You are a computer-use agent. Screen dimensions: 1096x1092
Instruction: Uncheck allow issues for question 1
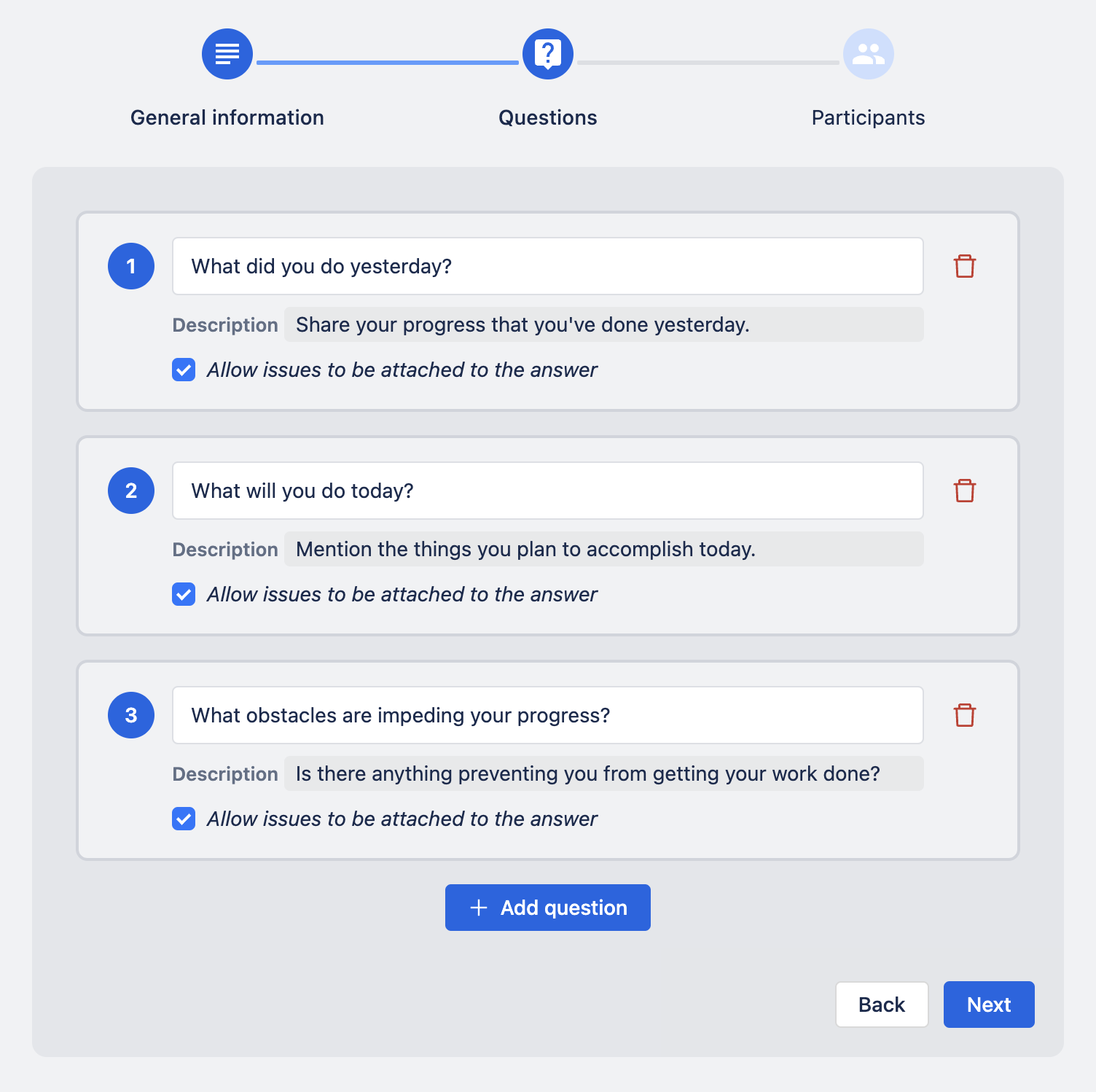(x=184, y=370)
